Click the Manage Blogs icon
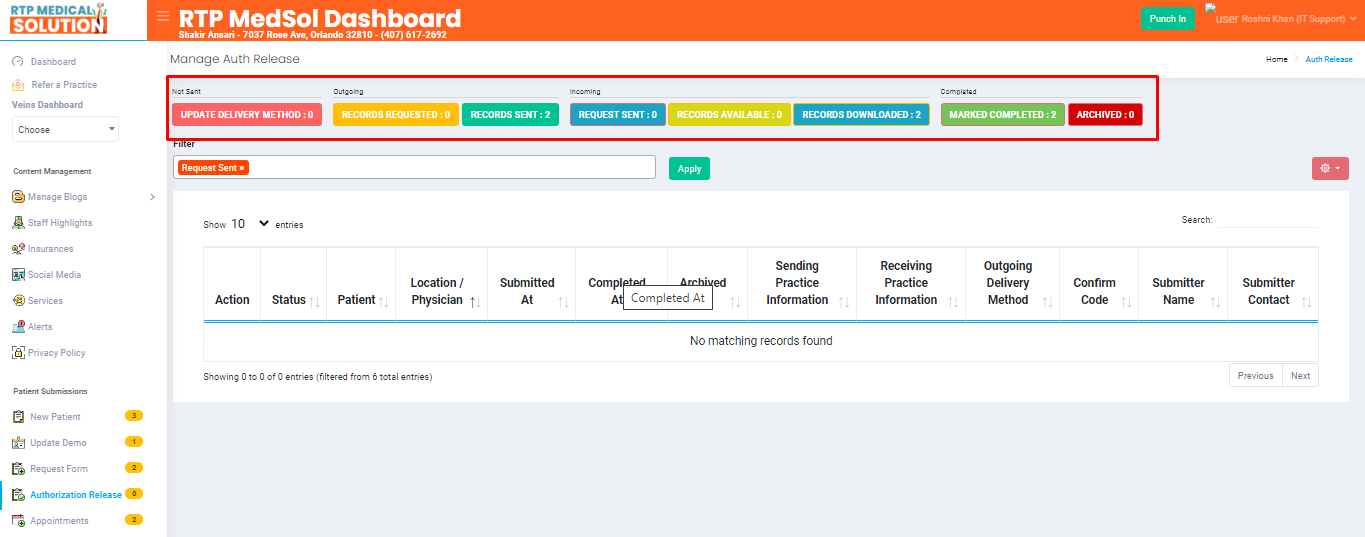 tap(18, 197)
